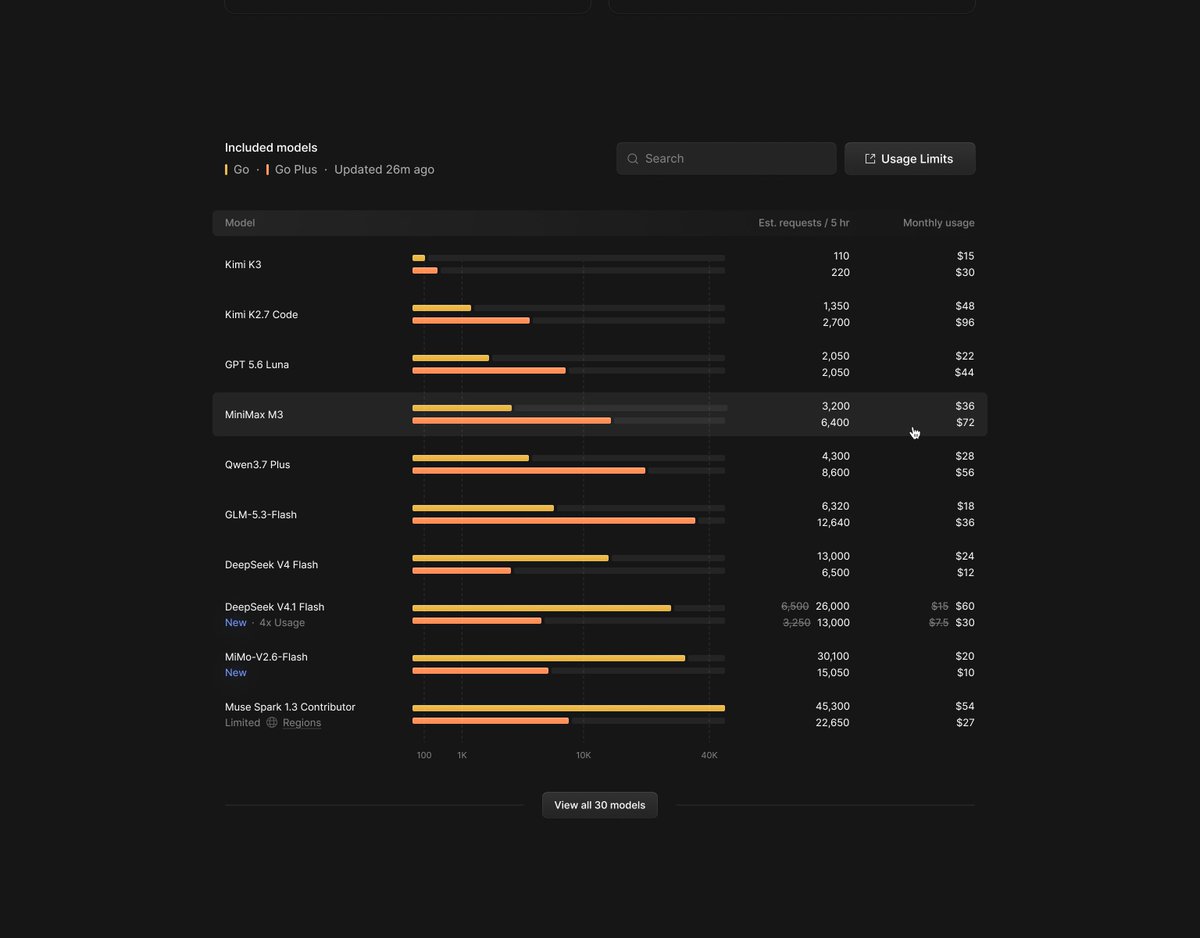Click the 26,000 requests value
This screenshot has height=938, width=1200.
[833, 607]
